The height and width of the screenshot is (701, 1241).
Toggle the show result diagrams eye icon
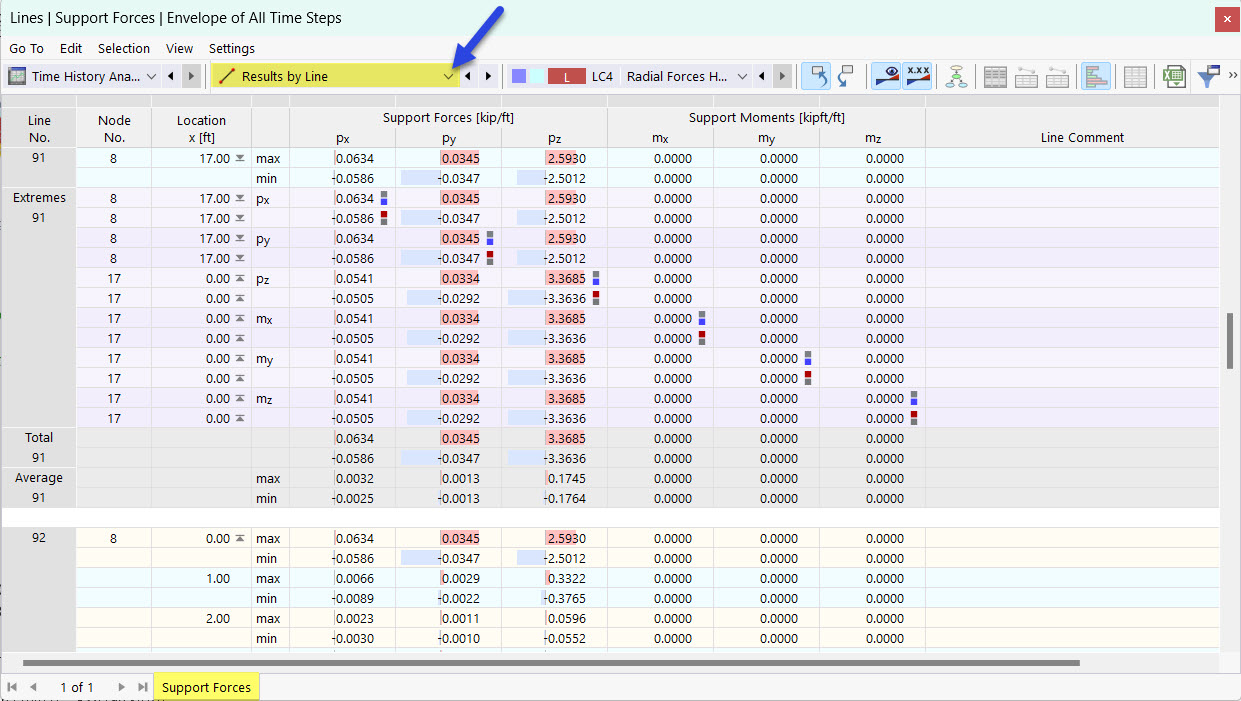tap(889, 76)
